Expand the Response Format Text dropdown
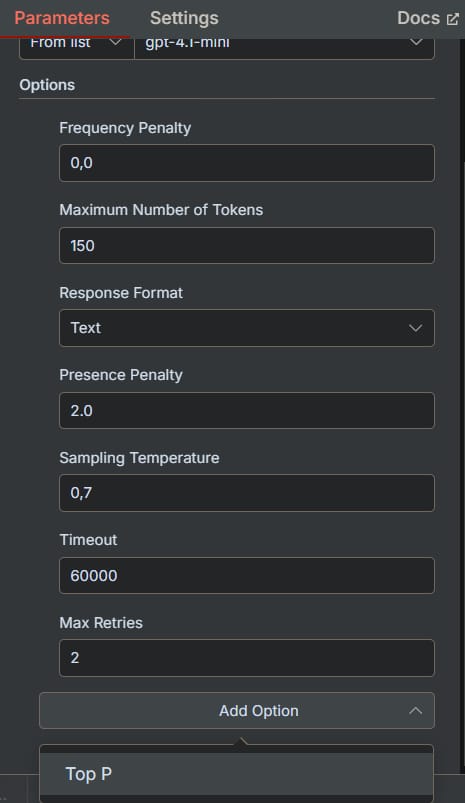Viewport: 465px width, 803px height. click(x=247, y=328)
